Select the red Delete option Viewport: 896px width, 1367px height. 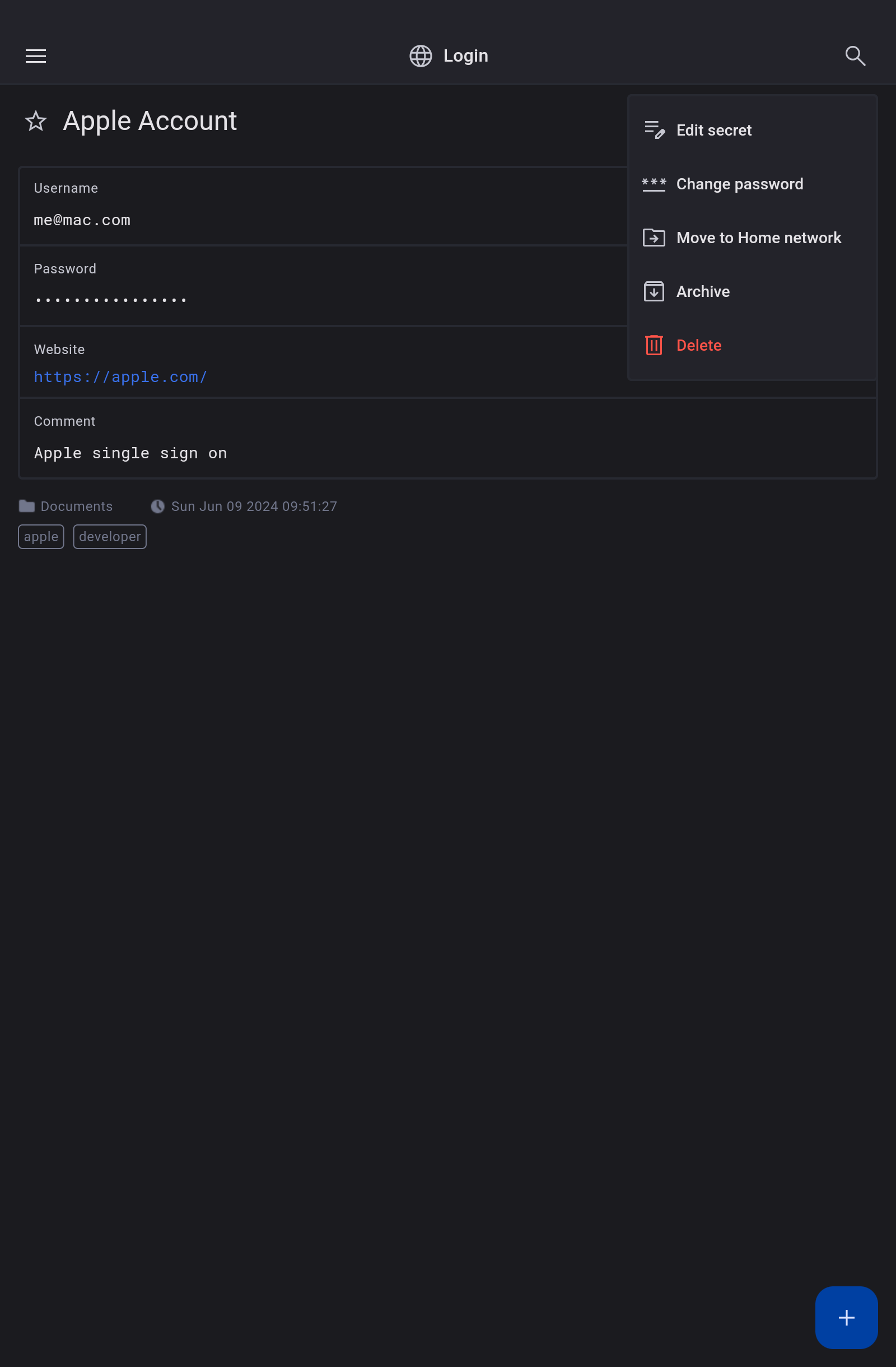(x=698, y=345)
